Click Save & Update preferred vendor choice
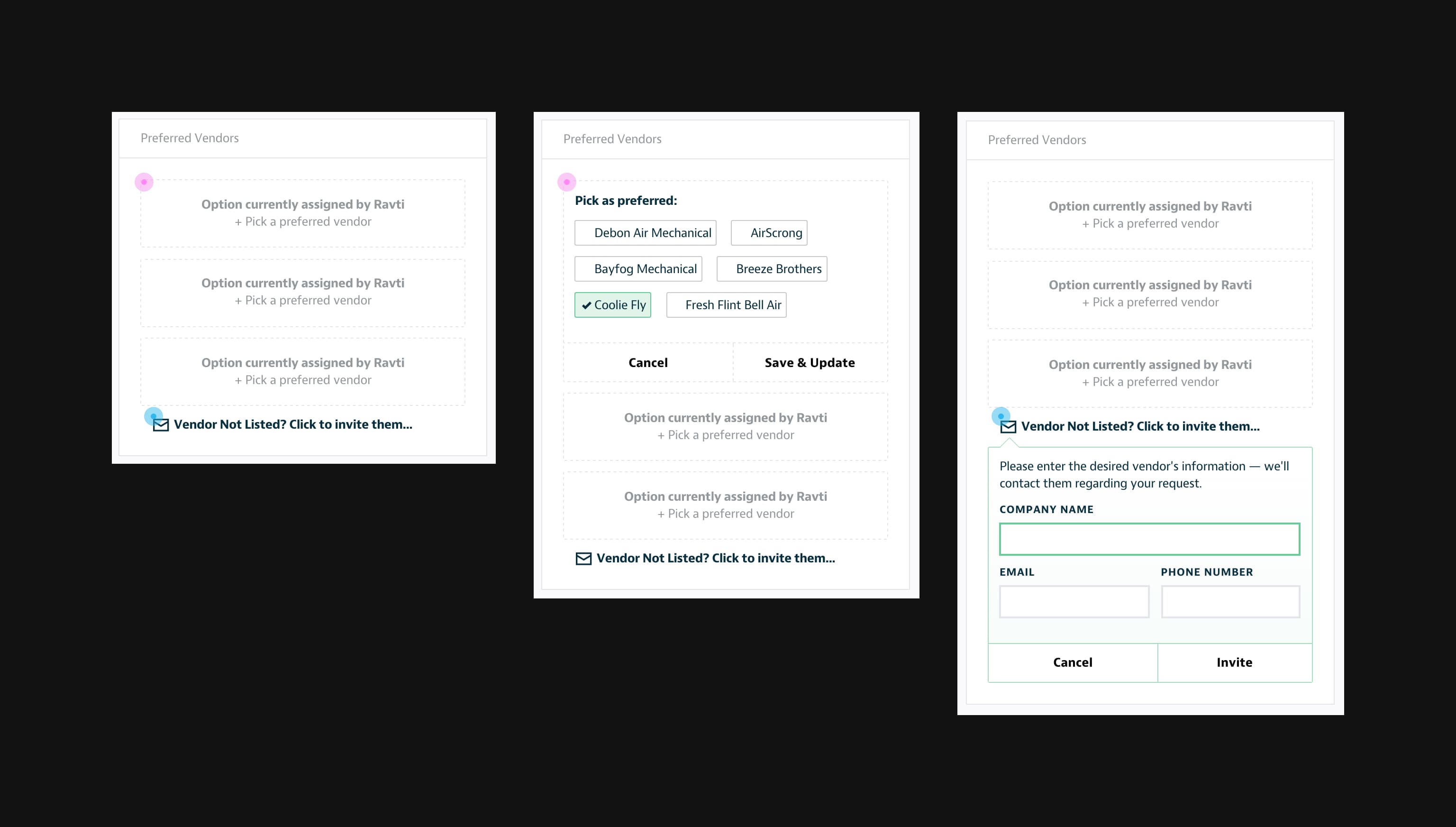The height and width of the screenshot is (827, 1456). click(809, 362)
